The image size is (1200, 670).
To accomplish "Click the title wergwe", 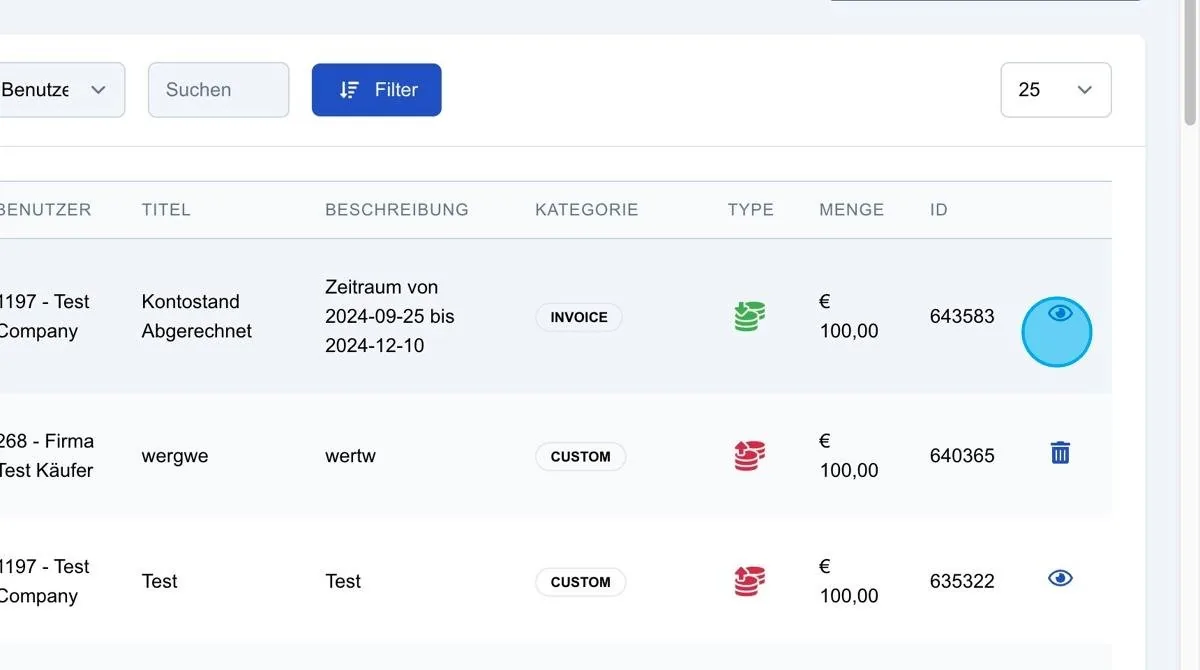I will pyautogui.click(x=175, y=456).
